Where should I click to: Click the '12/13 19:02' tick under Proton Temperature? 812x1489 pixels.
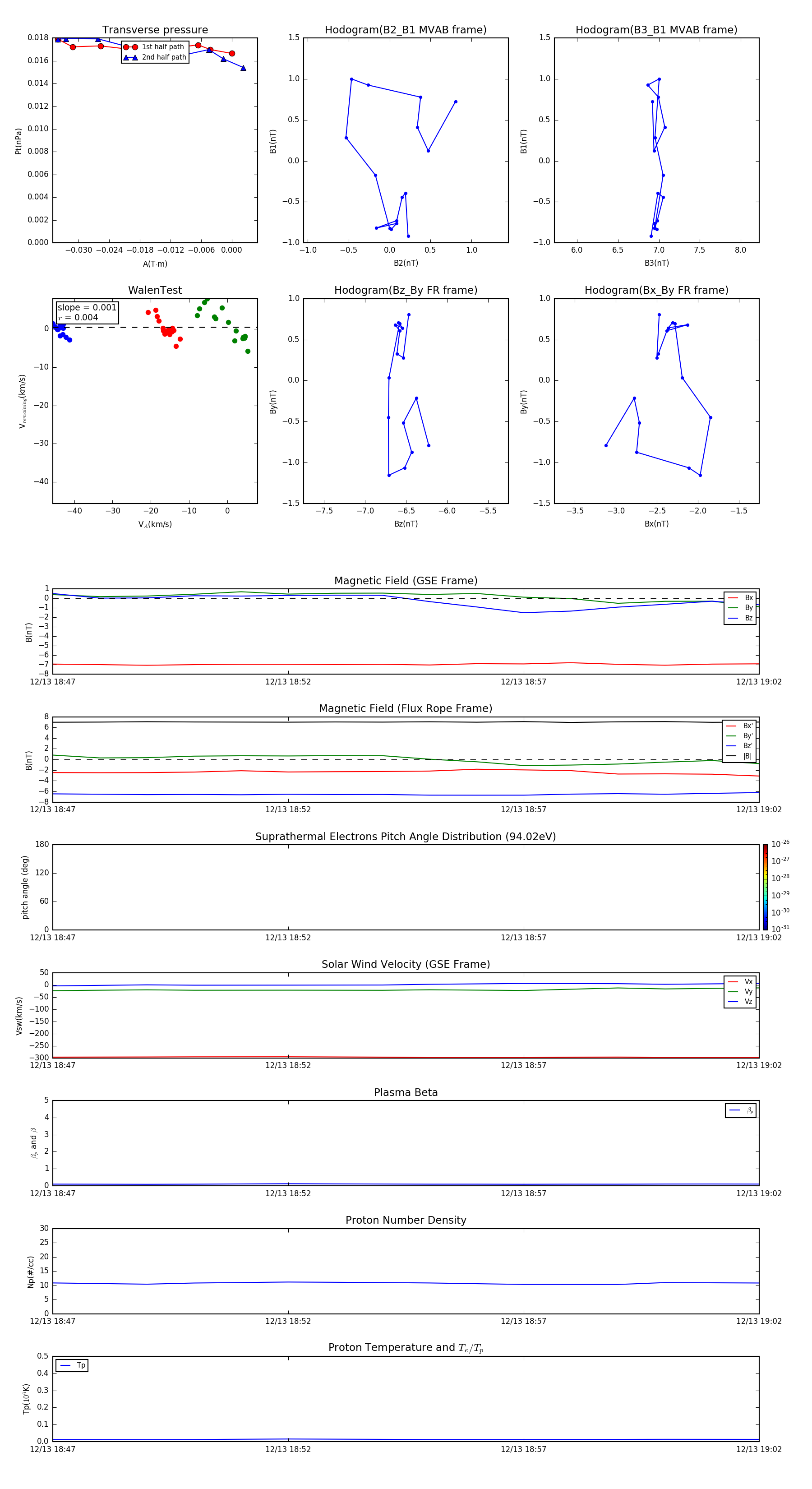pos(758,1449)
